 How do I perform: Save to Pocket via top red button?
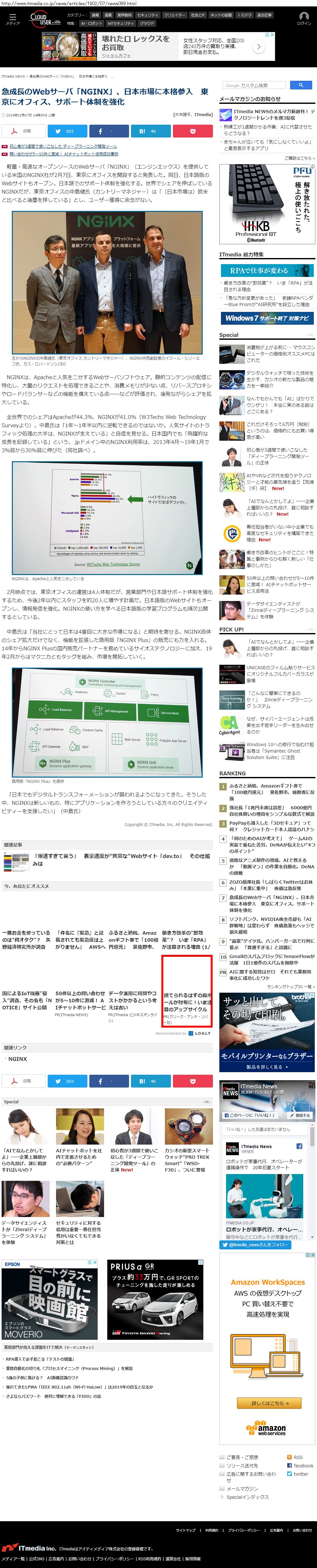[192, 131]
